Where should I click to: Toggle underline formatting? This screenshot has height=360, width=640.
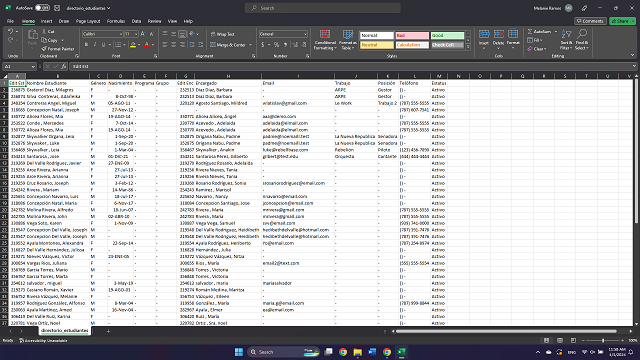(x=103, y=45)
